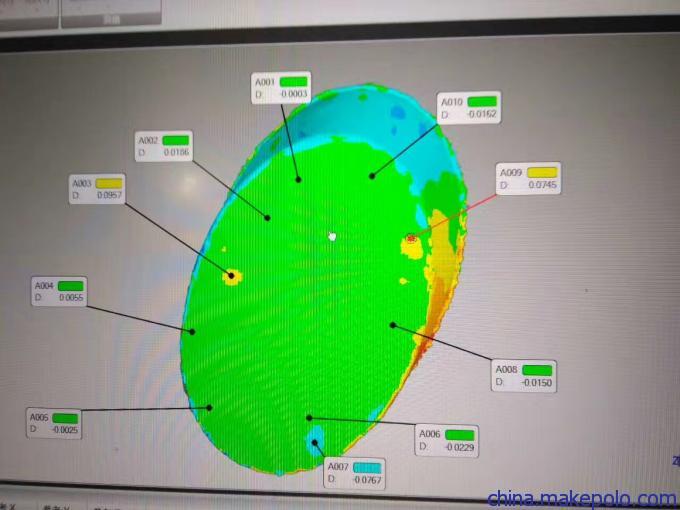Click deviation value -0.0003 in A001

click(x=293, y=94)
